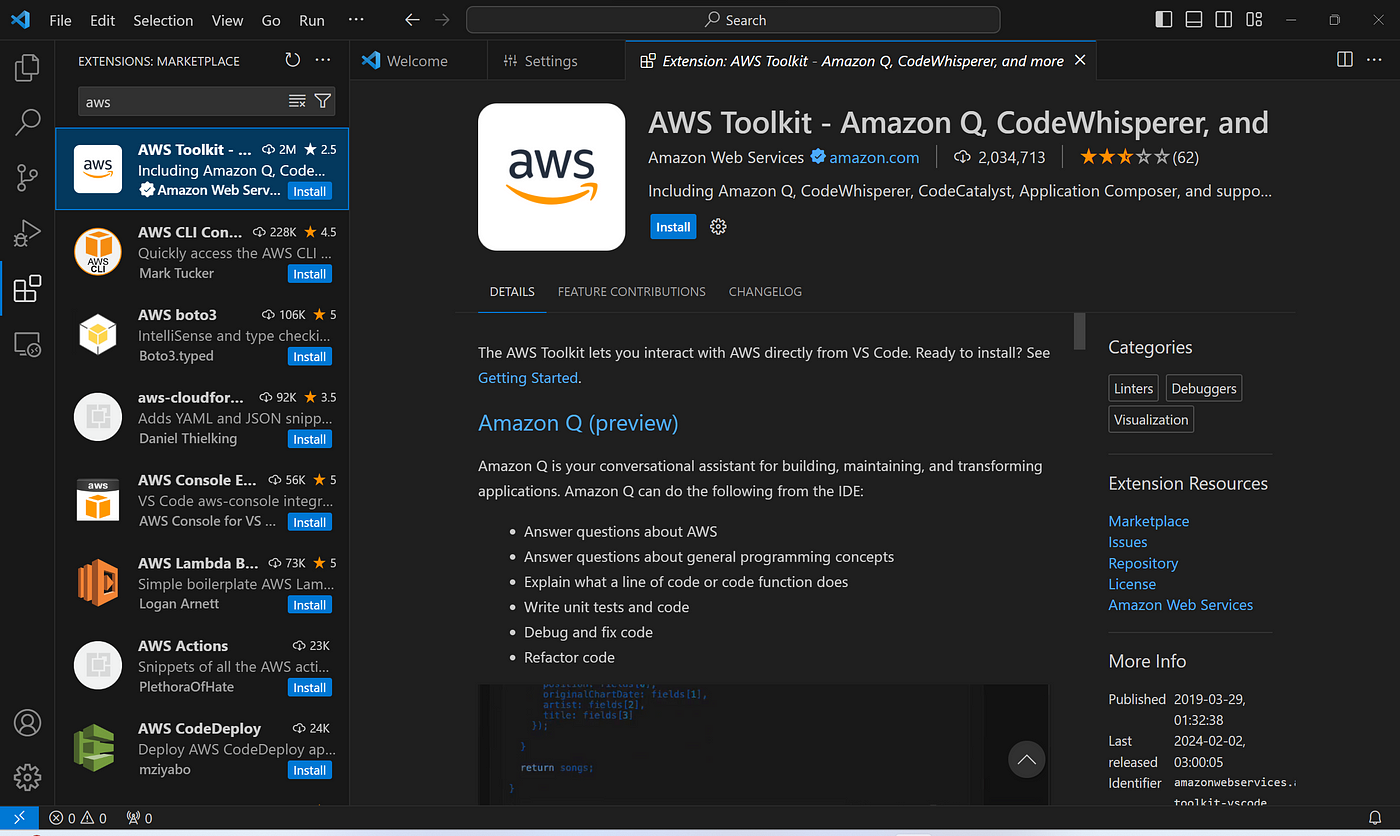Screen dimensions: 1400x836
Task: Open the Amazon Web Services resource link
Action: (x=1180, y=605)
